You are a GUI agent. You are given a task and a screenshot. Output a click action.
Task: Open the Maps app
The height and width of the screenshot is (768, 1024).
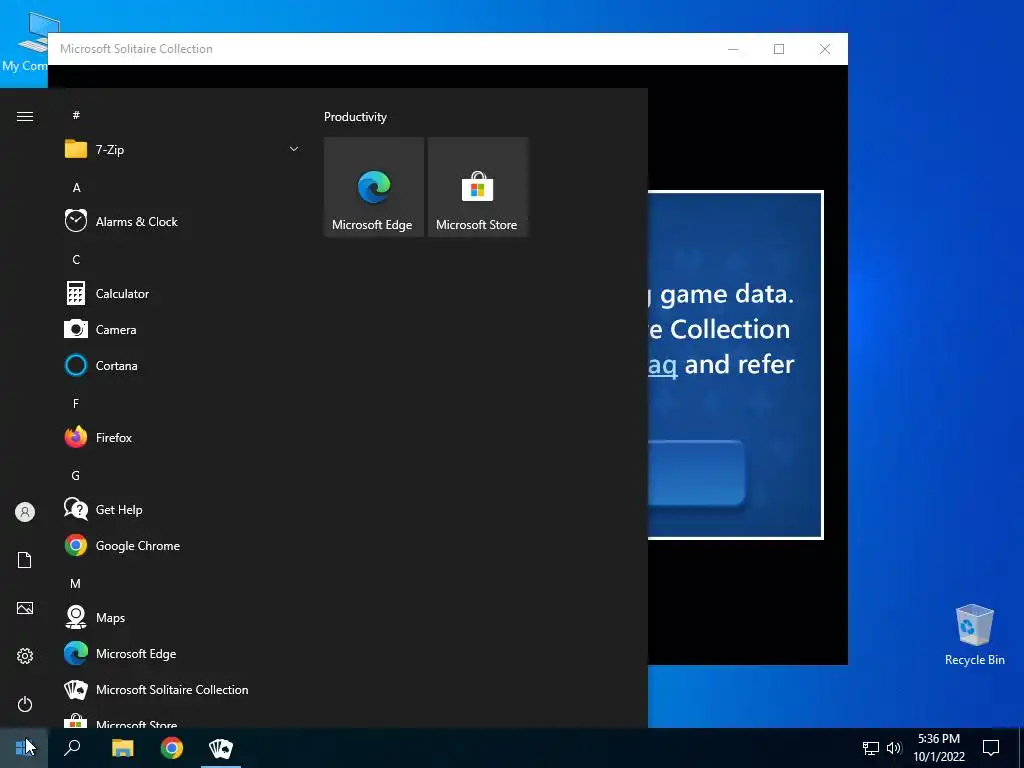pyautogui.click(x=182, y=616)
